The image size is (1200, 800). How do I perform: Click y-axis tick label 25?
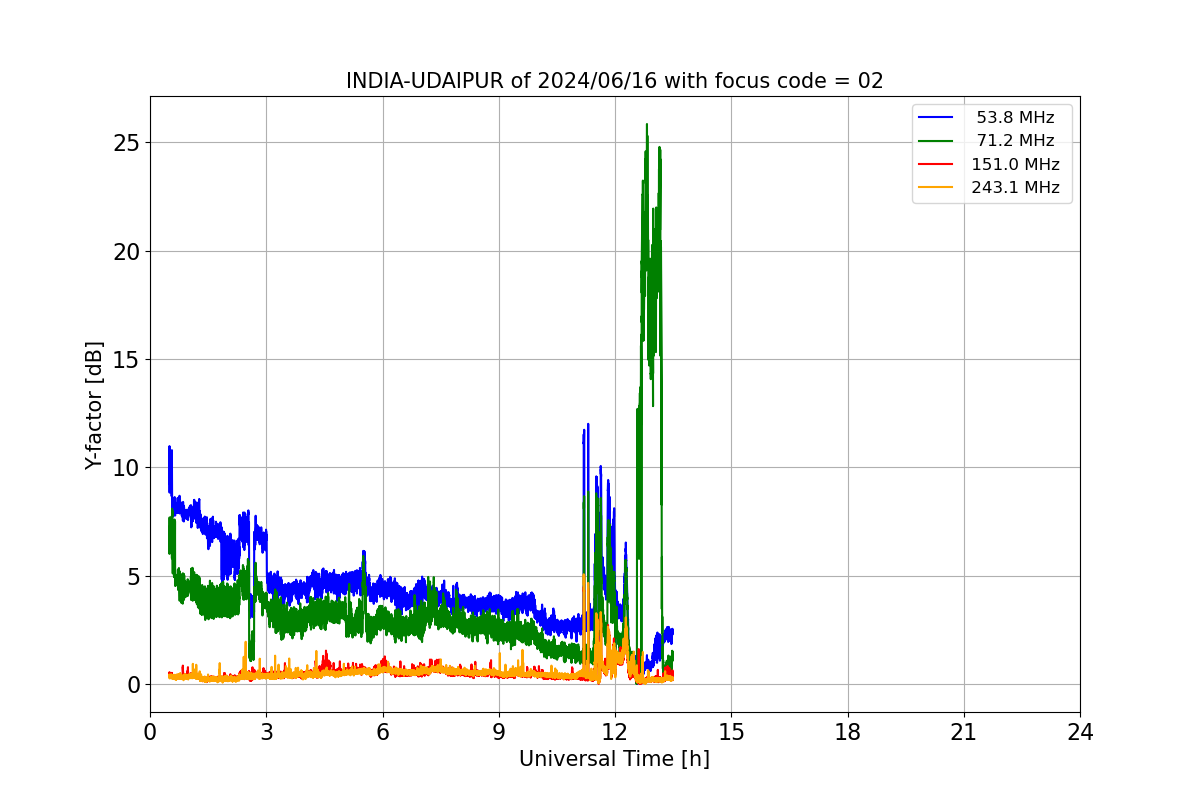[x=126, y=142]
